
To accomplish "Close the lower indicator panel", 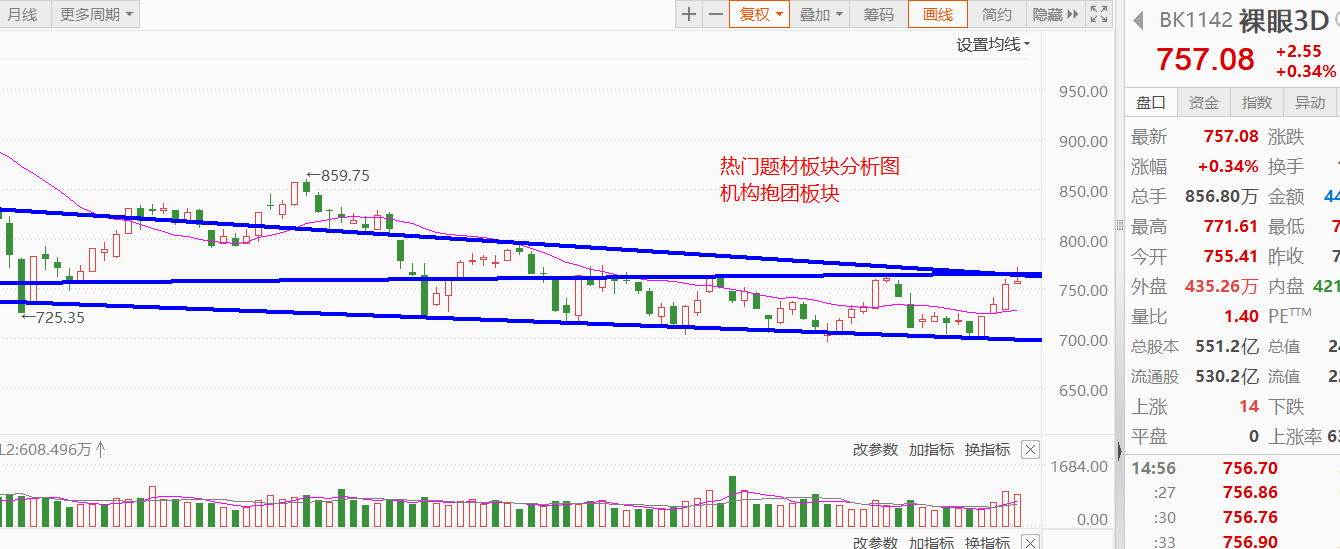I will (x=1031, y=542).
